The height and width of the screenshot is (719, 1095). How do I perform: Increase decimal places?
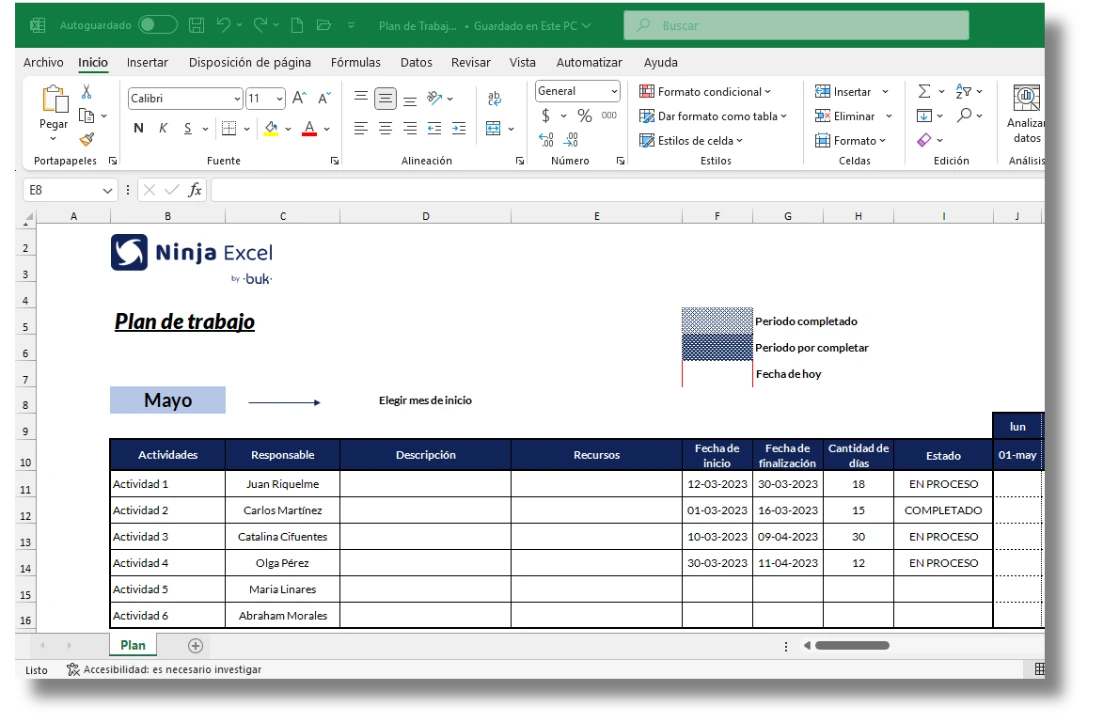546,140
